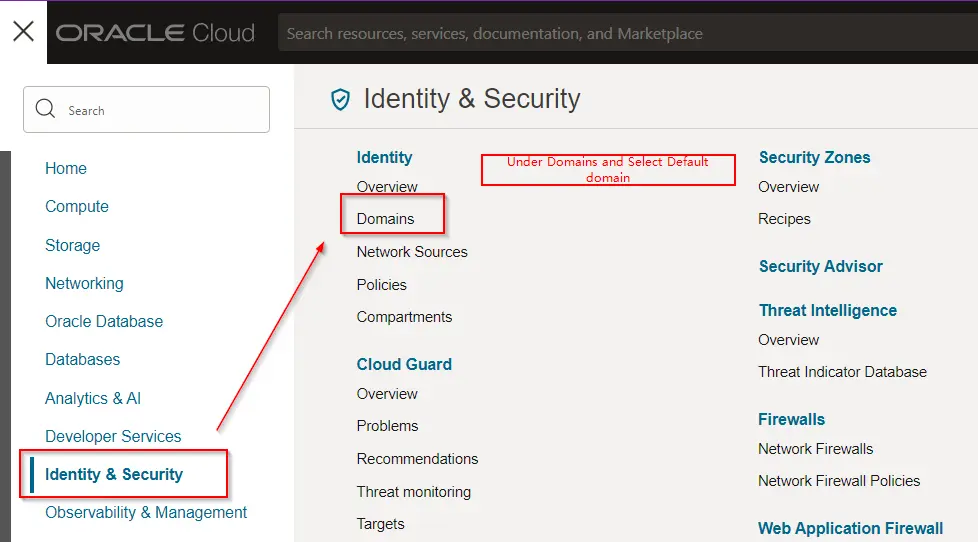Open Analytics & AI category
978x542 pixels.
pos(93,398)
